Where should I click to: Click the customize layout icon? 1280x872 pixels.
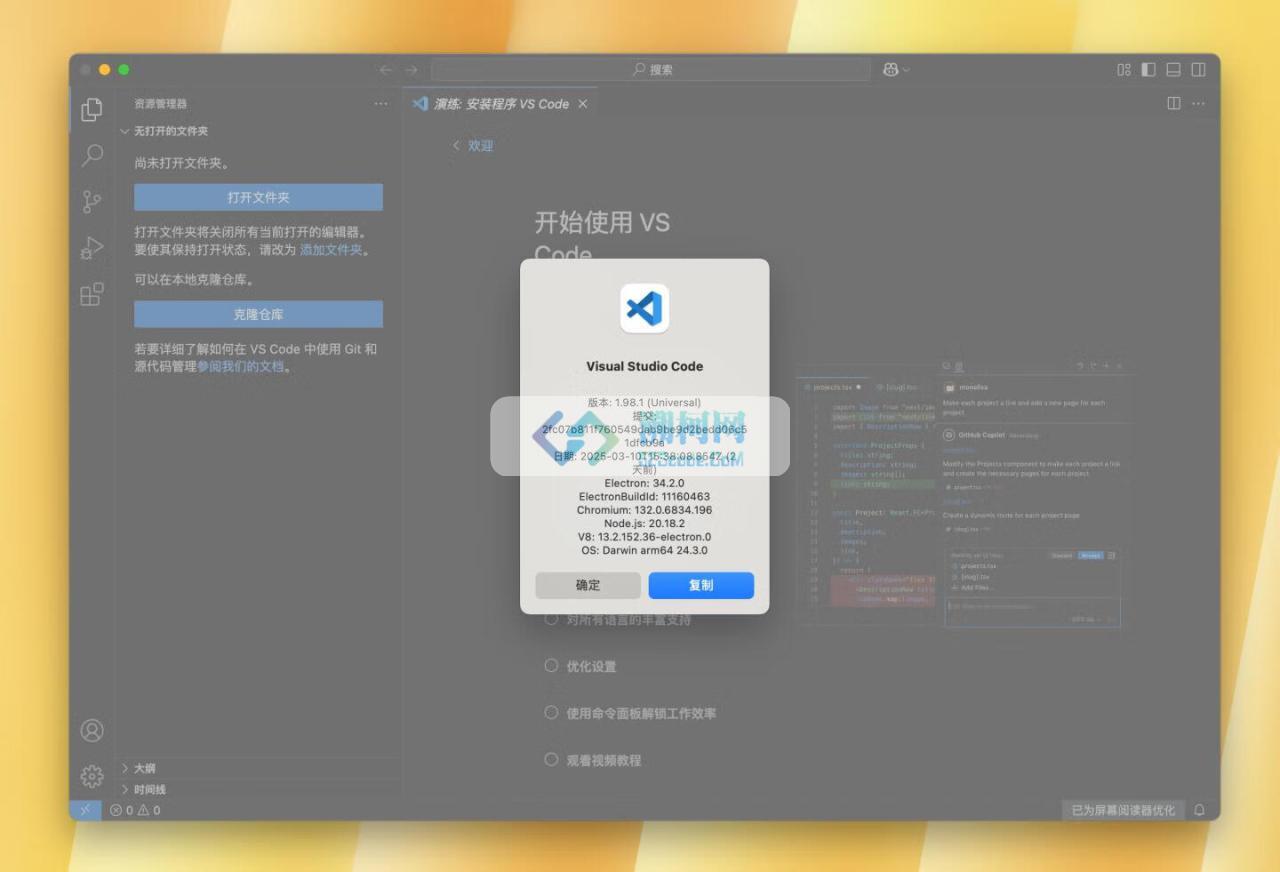tap(1124, 69)
